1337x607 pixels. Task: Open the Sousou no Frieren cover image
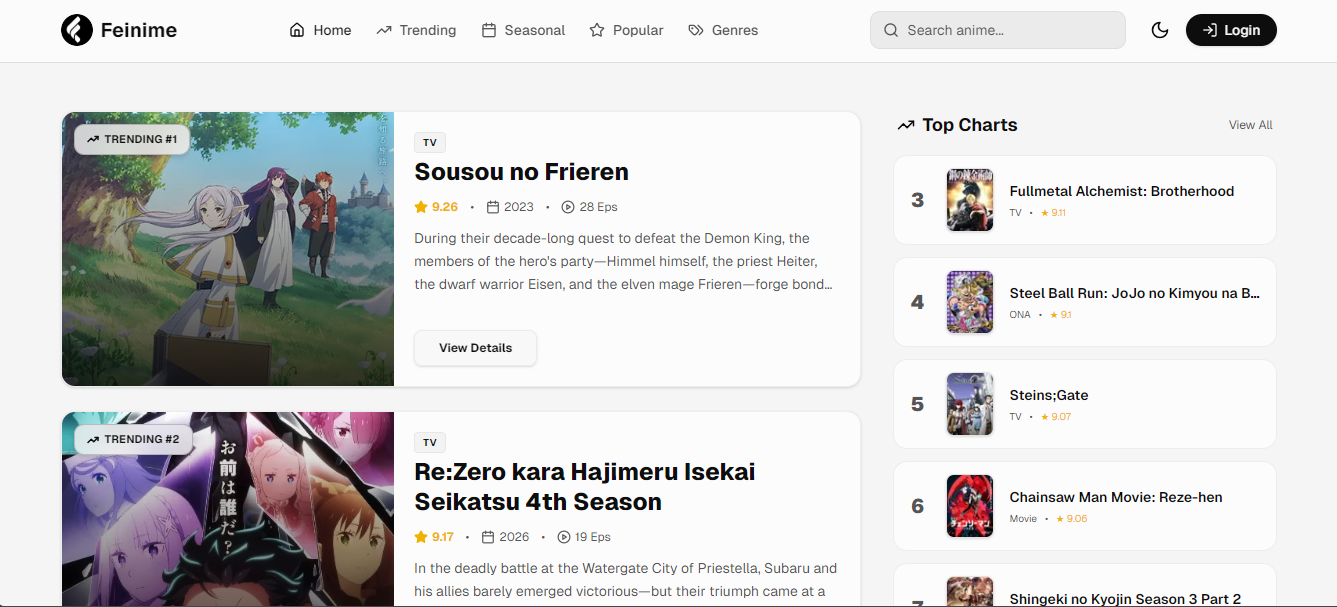click(228, 249)
